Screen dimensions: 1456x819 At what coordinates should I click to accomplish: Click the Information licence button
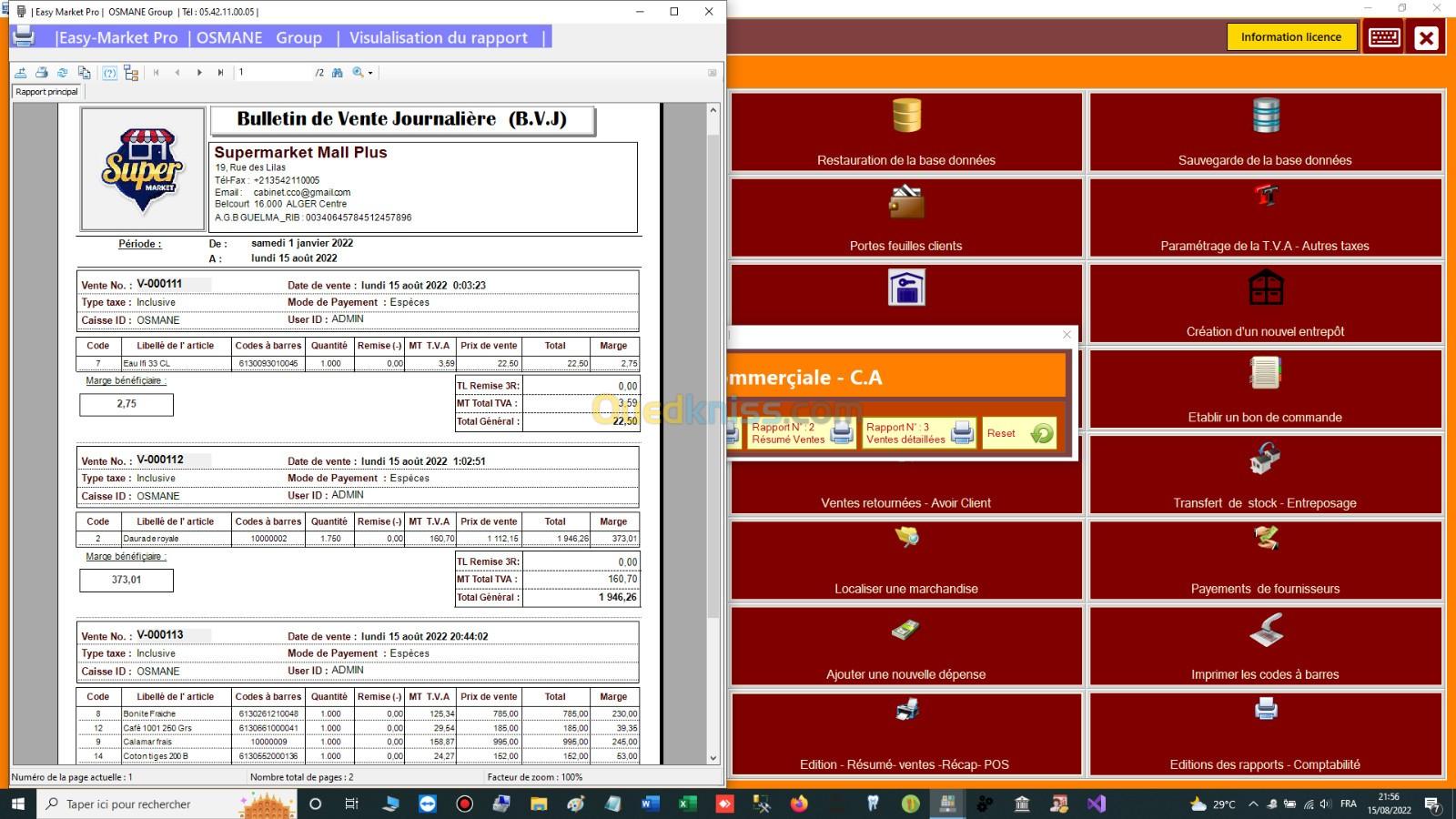point(1290,37)
